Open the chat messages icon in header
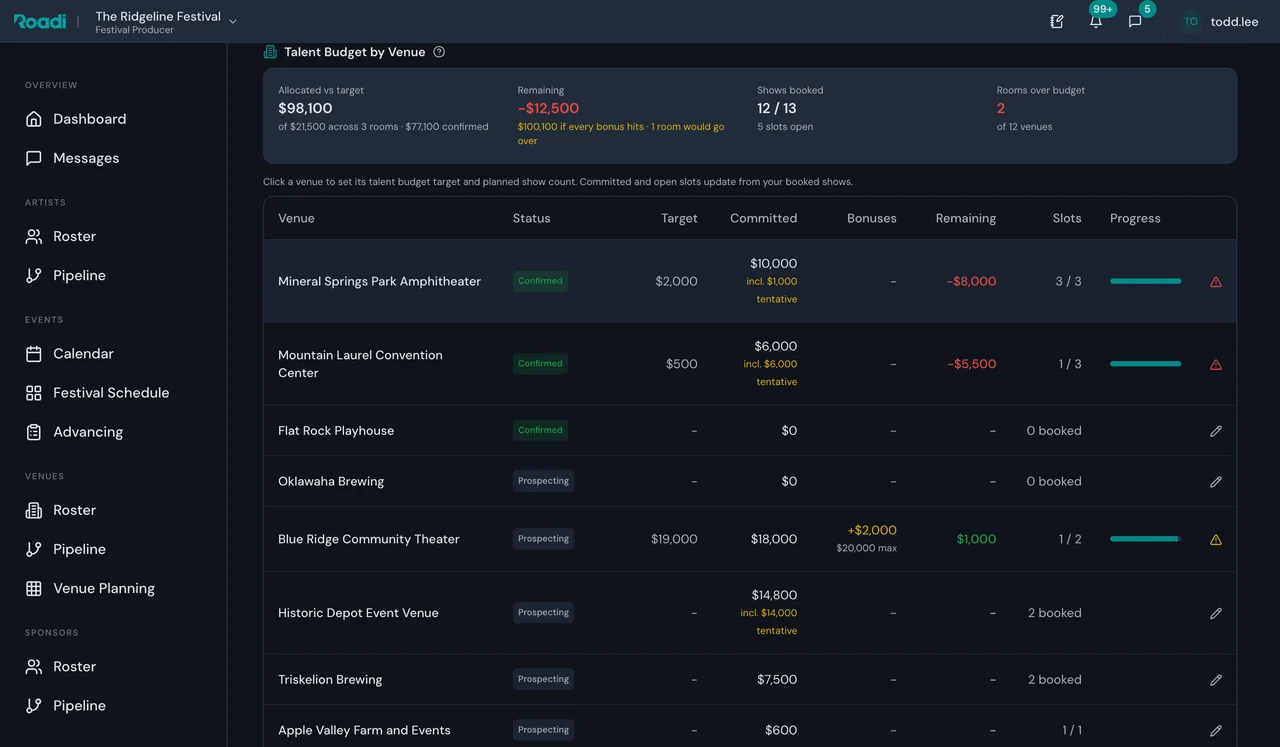The width and height of the screenshot is (1280, 747). coord(1135,21)
